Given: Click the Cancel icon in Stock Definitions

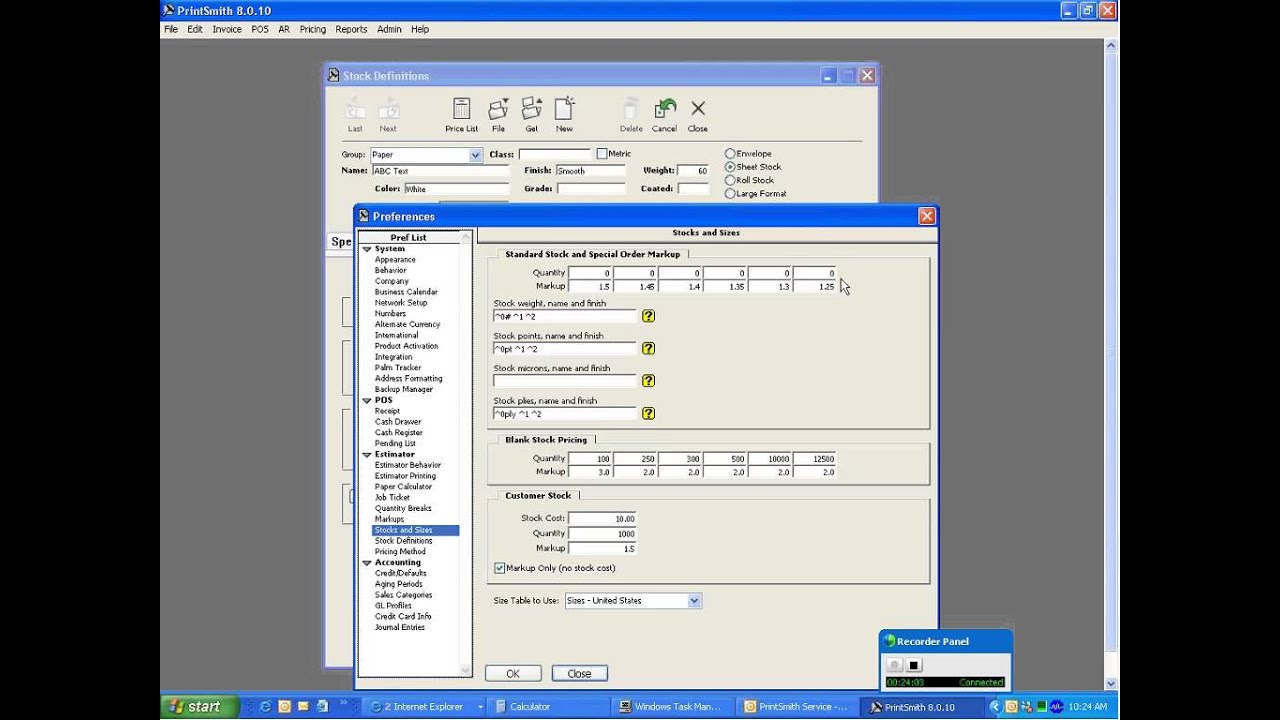Looking at the screenshot, I should [664, 114].
